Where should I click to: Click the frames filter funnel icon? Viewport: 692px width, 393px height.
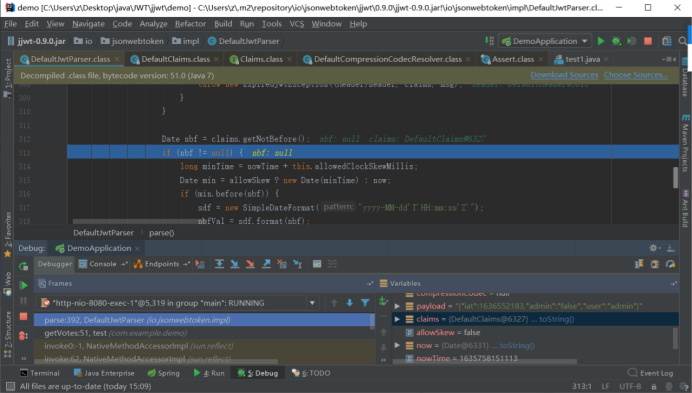tap(365, 303)
